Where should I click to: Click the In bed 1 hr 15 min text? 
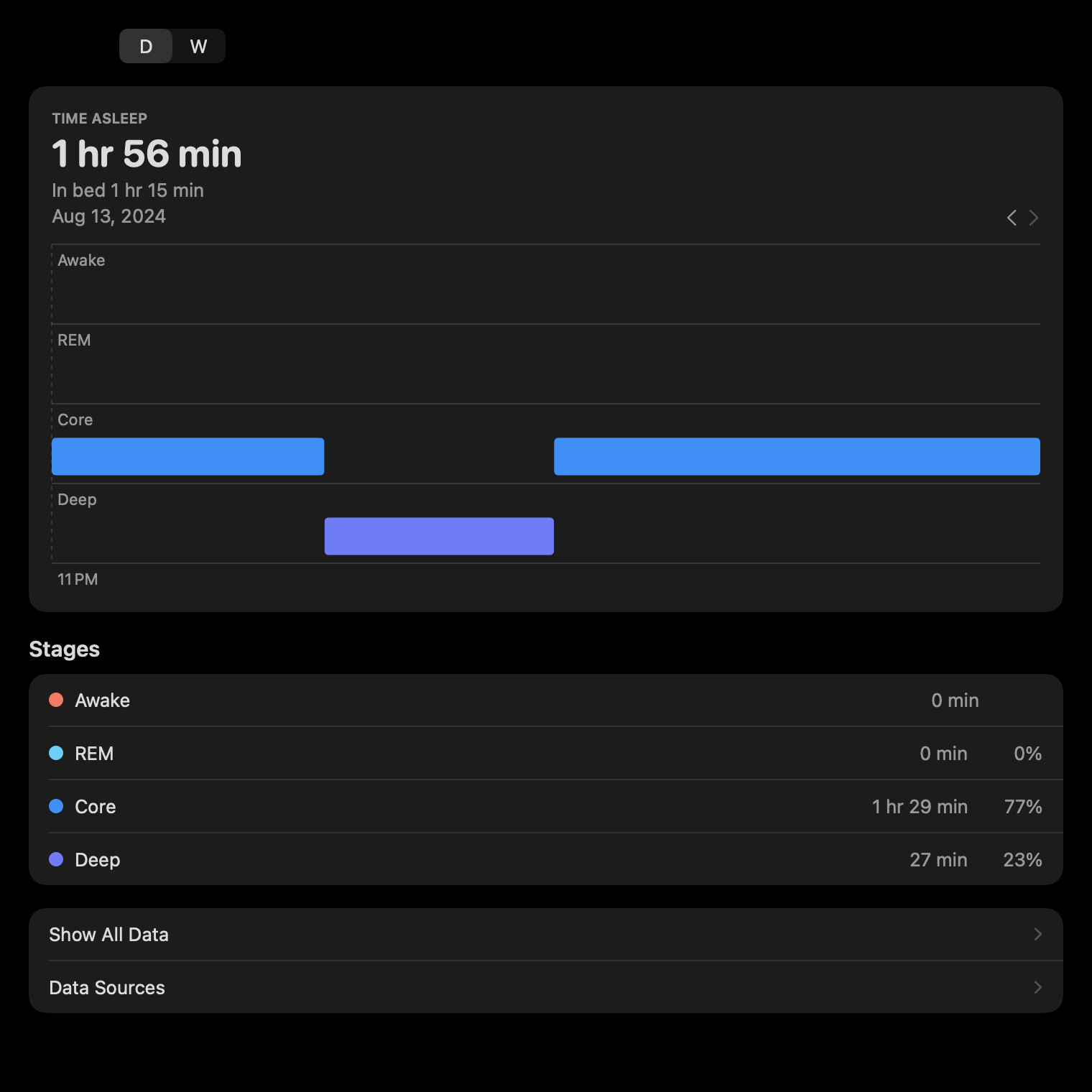pos(128,190)
